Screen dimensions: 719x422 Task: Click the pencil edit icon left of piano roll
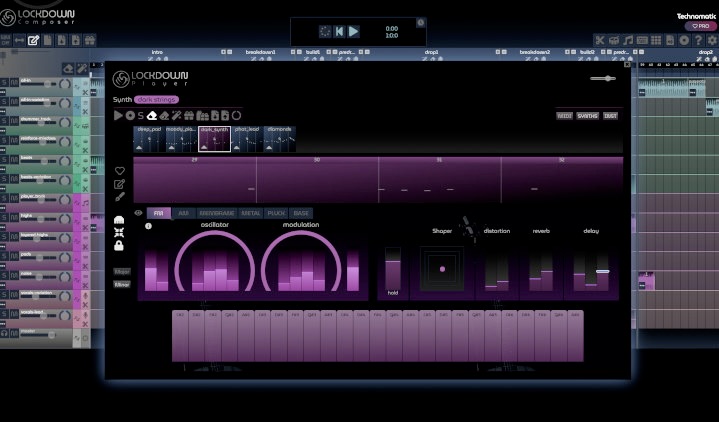(x=119, y=184)
